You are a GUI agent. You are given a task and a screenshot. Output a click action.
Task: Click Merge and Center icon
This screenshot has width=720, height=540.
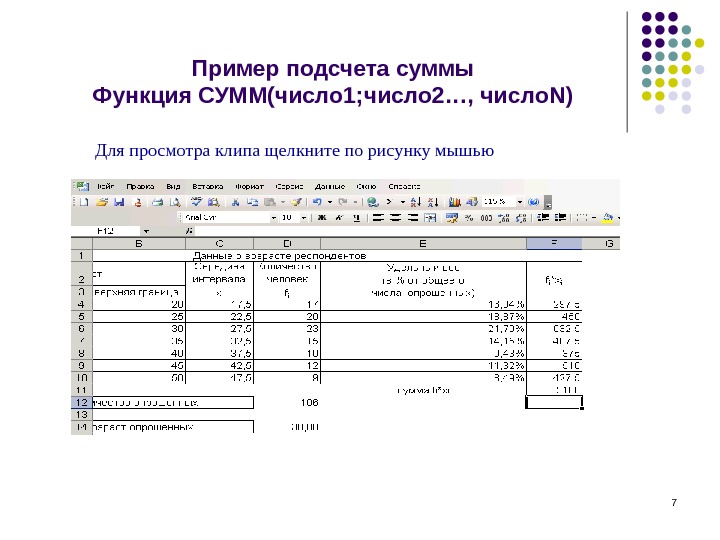point(430,218)
